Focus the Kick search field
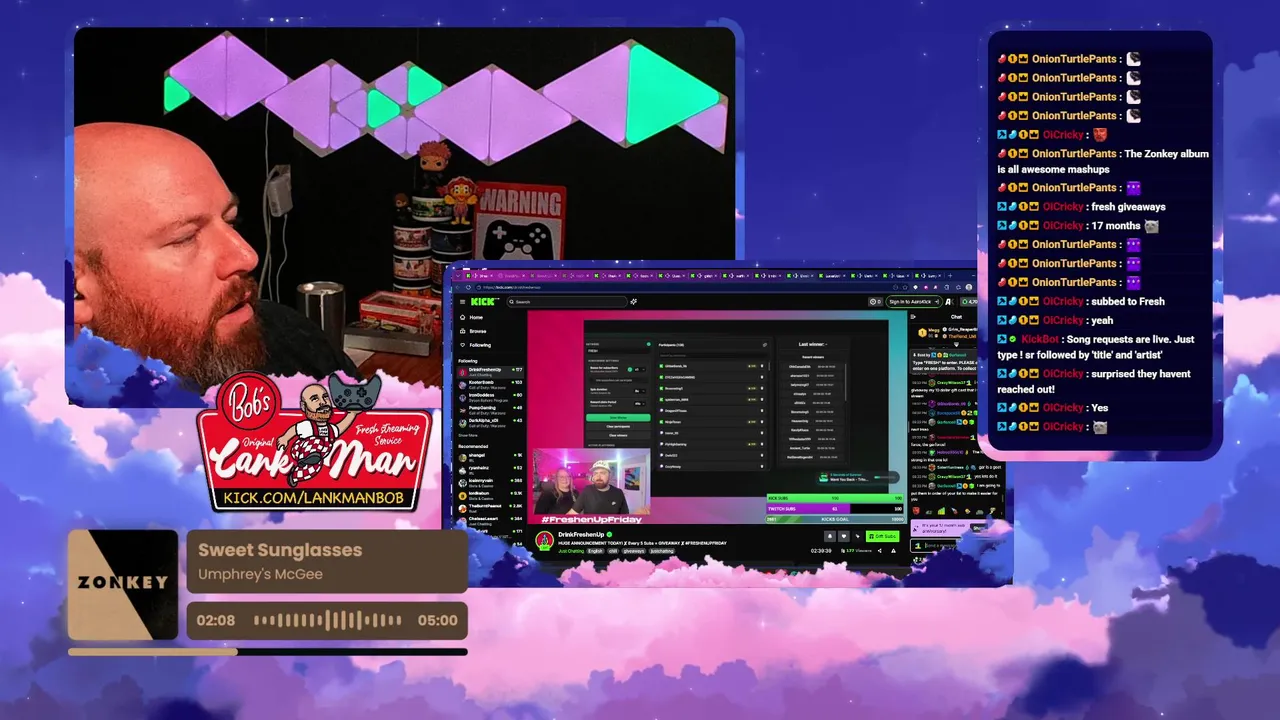Viewport: 1280px width, 720px height. 567,302
